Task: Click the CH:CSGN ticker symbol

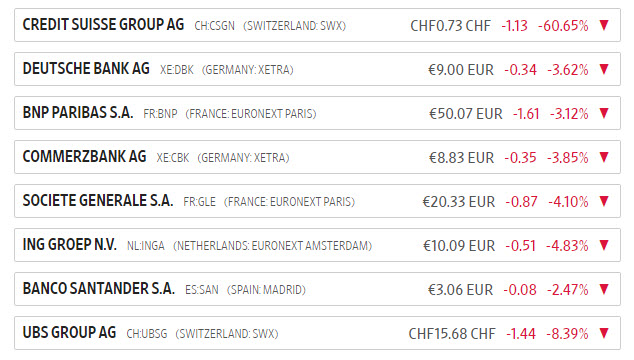Action: tap(214, 26)
